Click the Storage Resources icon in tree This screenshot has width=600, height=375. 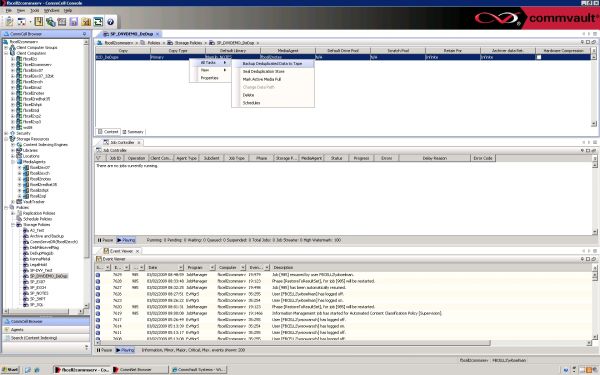tap(13, 139)
